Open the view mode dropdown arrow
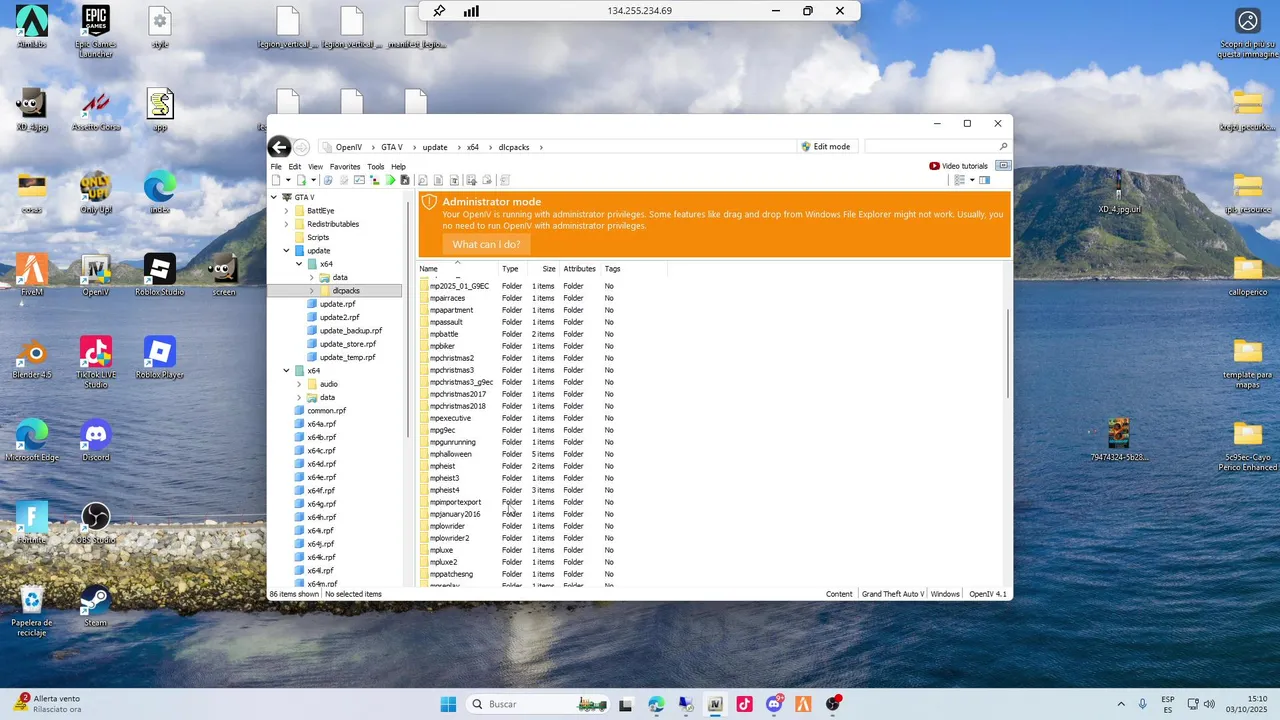The width and height of the screenshot is (1280, 720). [x=972, y=180]
